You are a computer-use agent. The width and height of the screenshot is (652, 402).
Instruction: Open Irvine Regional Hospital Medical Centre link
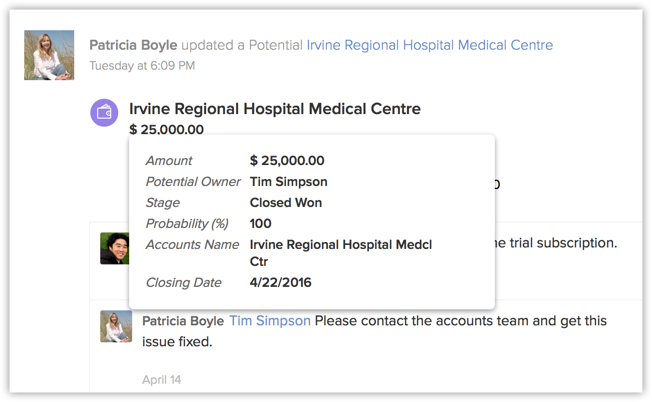click(430, 45)
